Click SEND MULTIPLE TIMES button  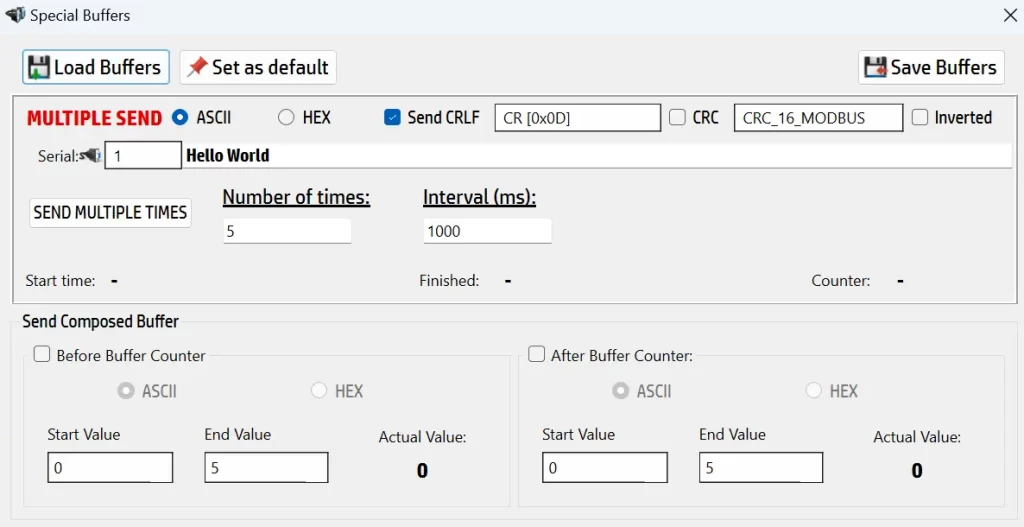pyautogui.click(x=110, y=212)
